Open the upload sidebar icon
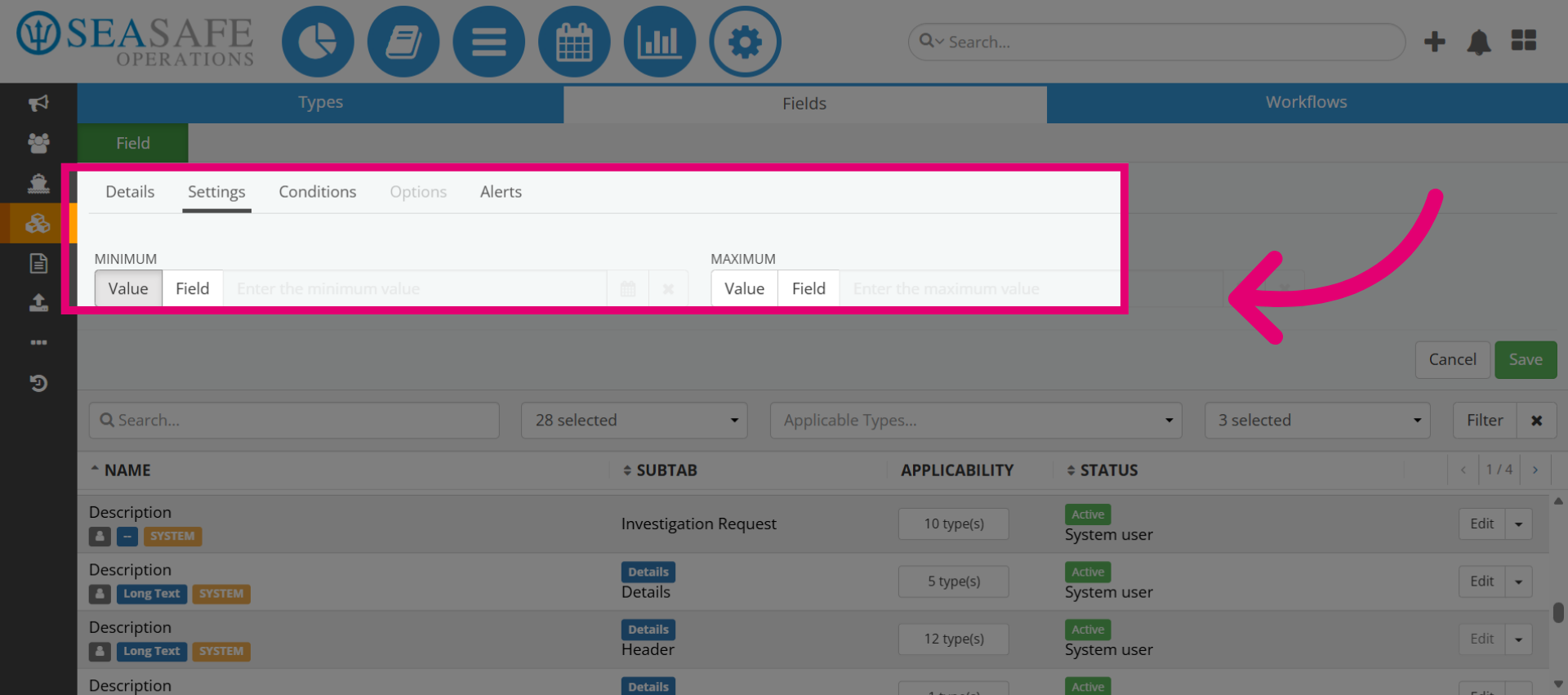 pos(38,303)
